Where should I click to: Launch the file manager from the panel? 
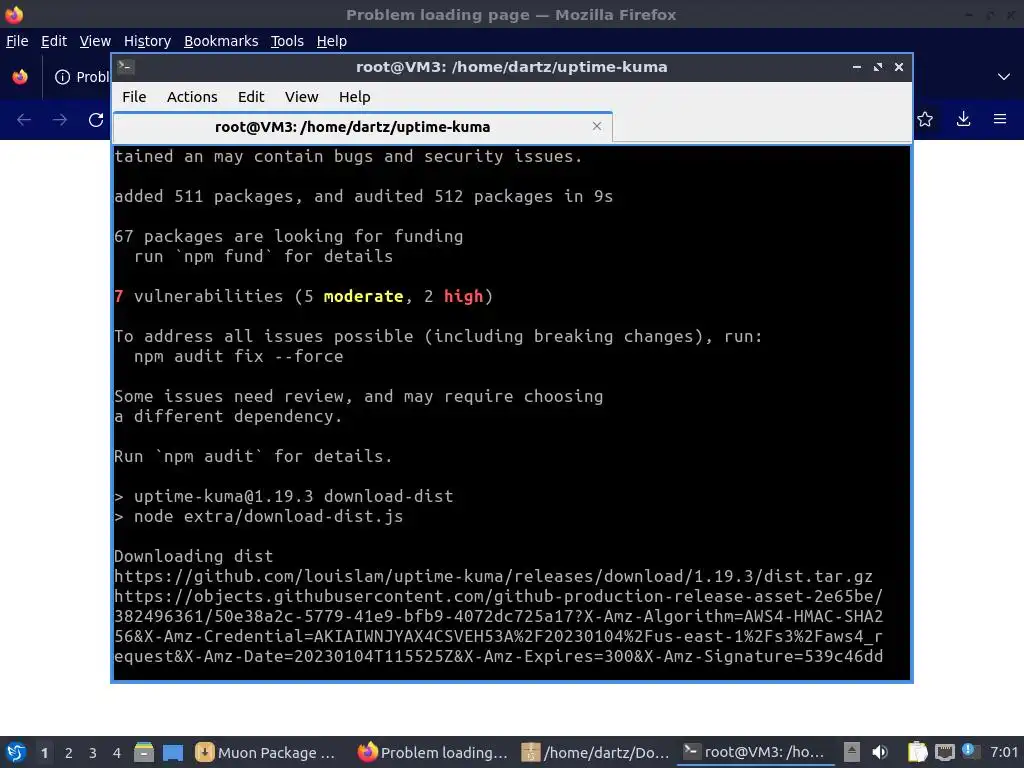tap(144, 752)
